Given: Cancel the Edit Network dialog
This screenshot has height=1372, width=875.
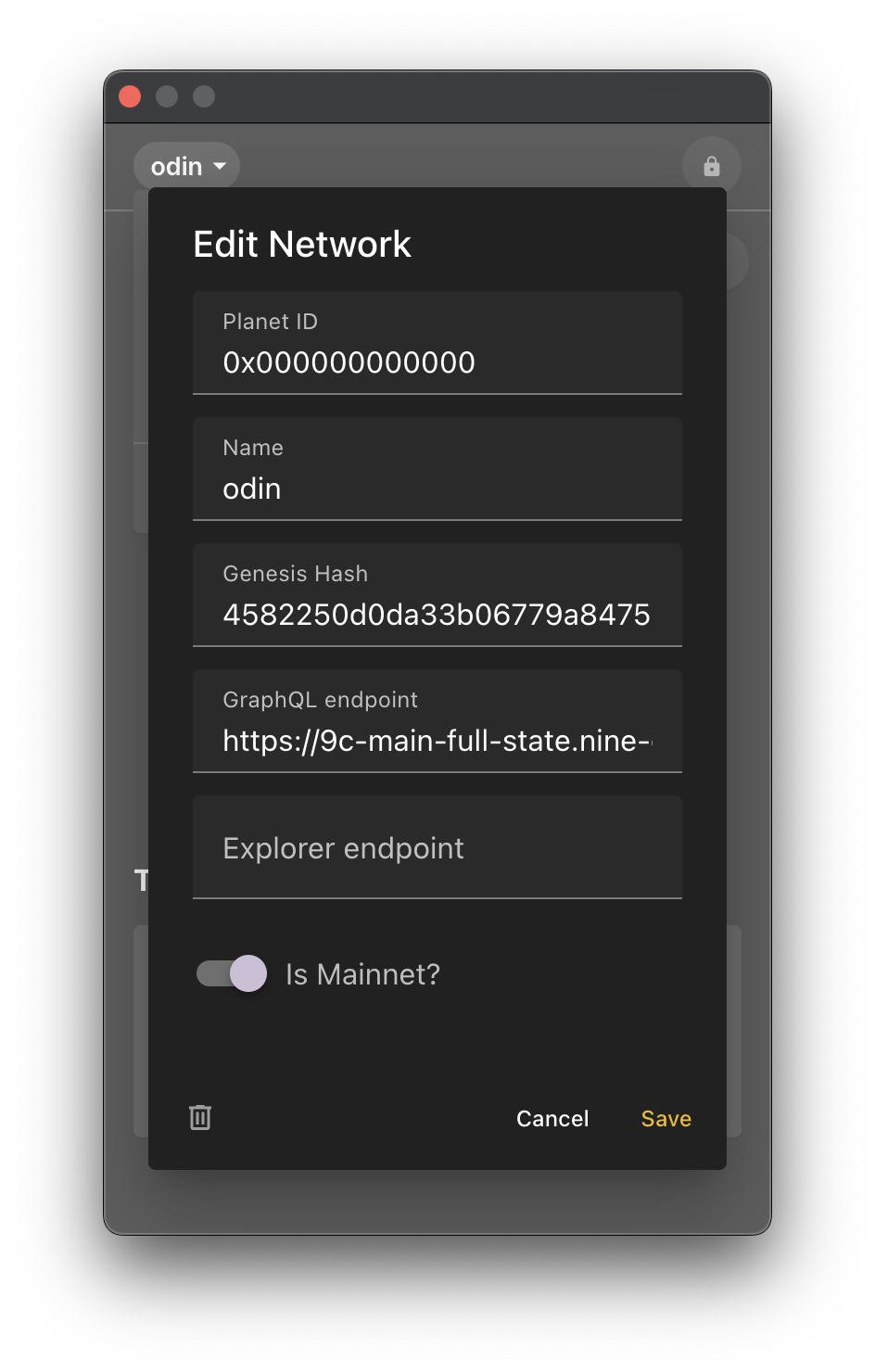Looking at the screenshot, I should tap(552, 1119).
